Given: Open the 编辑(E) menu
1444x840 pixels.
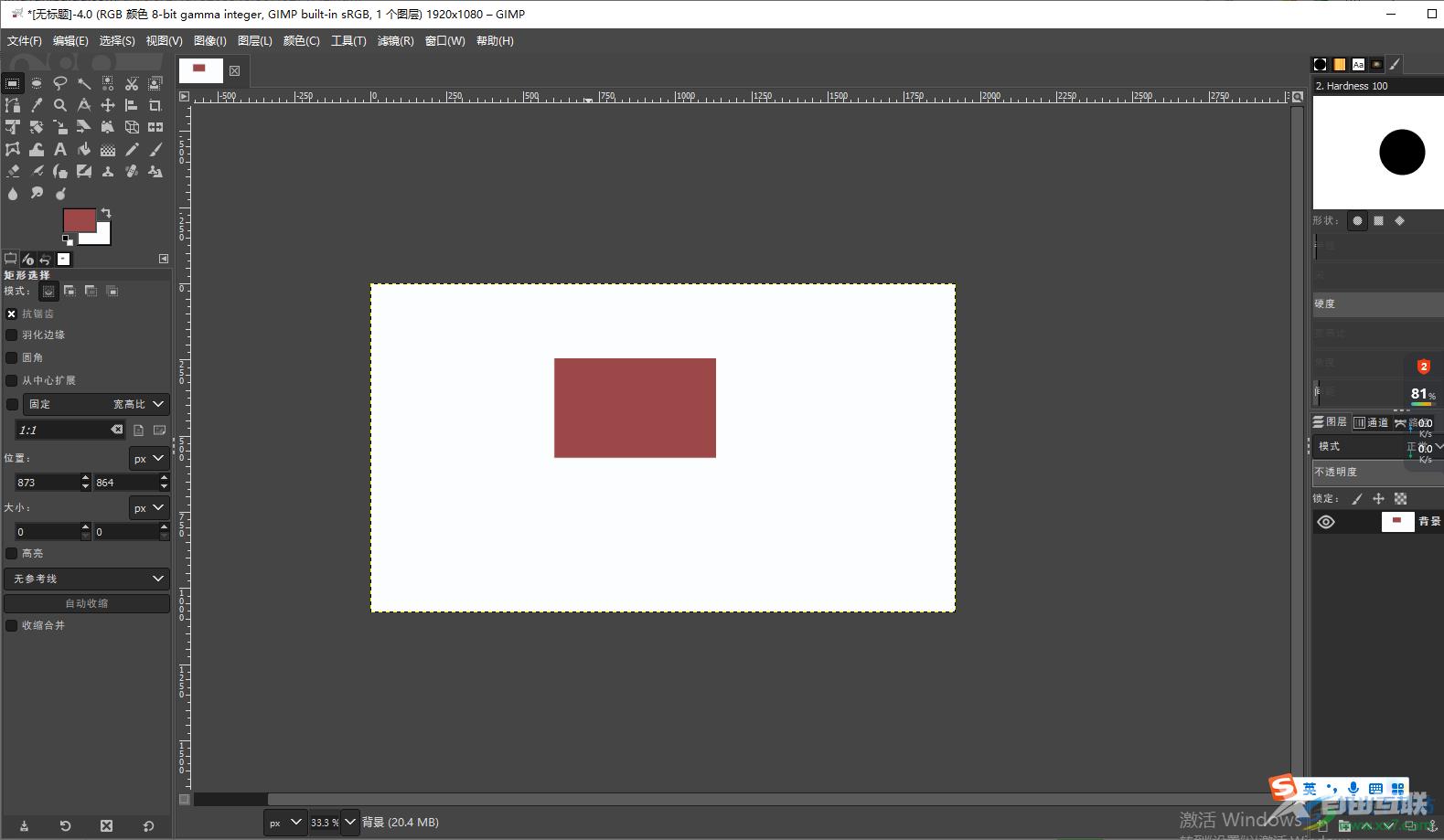Looking at the screenshot, I should click(70, 41).
